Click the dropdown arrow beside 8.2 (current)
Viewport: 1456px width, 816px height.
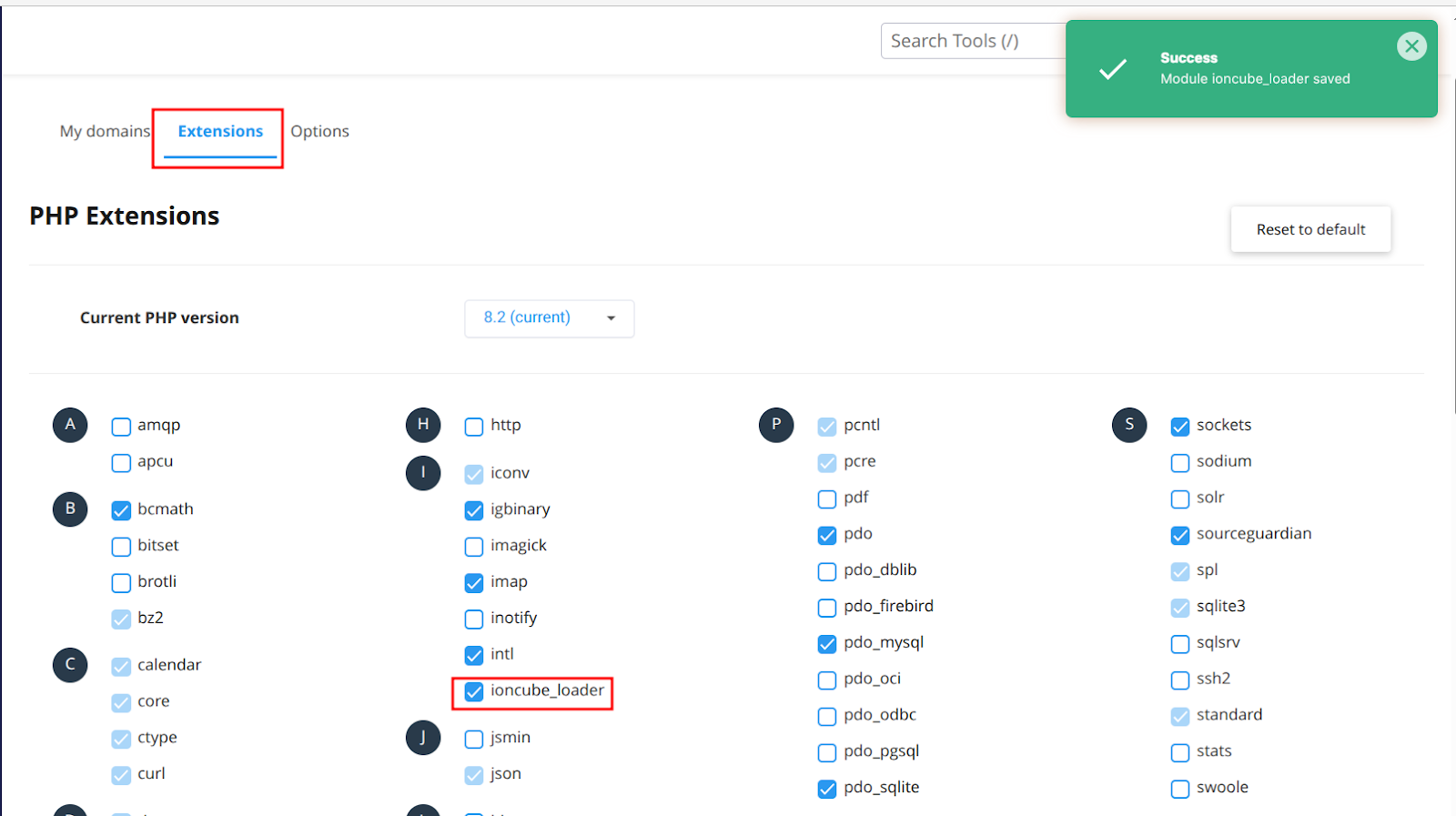[x=611, y=318]
